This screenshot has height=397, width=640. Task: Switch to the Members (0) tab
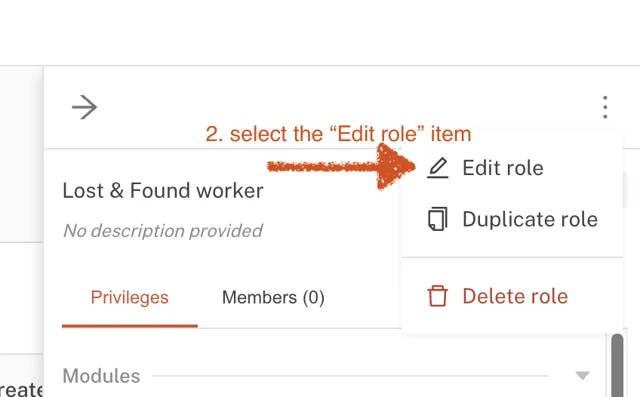(x=273, y=297)
